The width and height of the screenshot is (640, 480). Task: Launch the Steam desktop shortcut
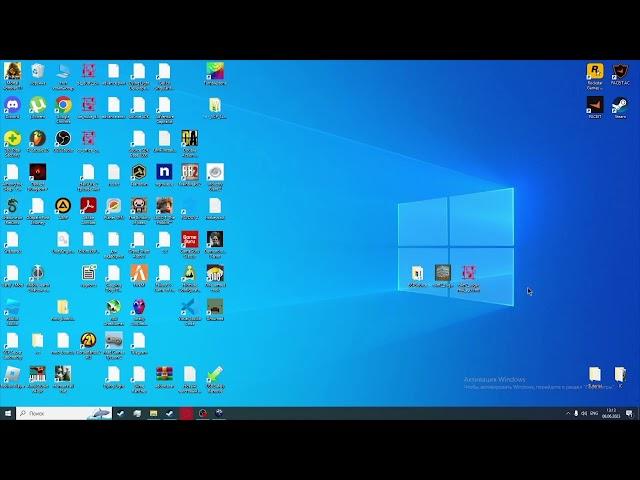click(x=620, y=107)
